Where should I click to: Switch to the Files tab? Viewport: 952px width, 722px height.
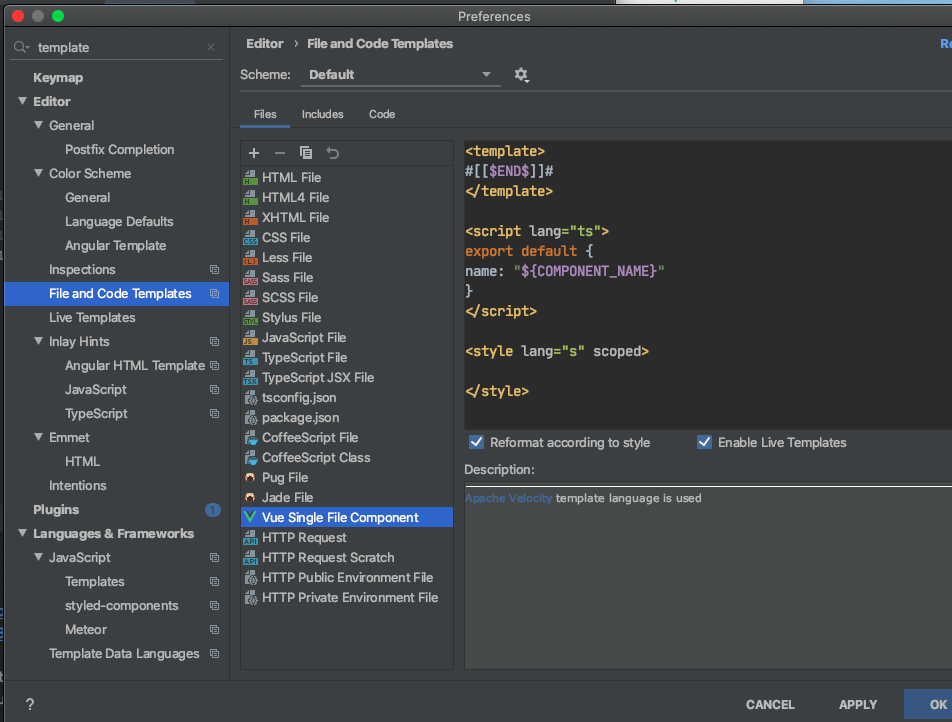265,114
